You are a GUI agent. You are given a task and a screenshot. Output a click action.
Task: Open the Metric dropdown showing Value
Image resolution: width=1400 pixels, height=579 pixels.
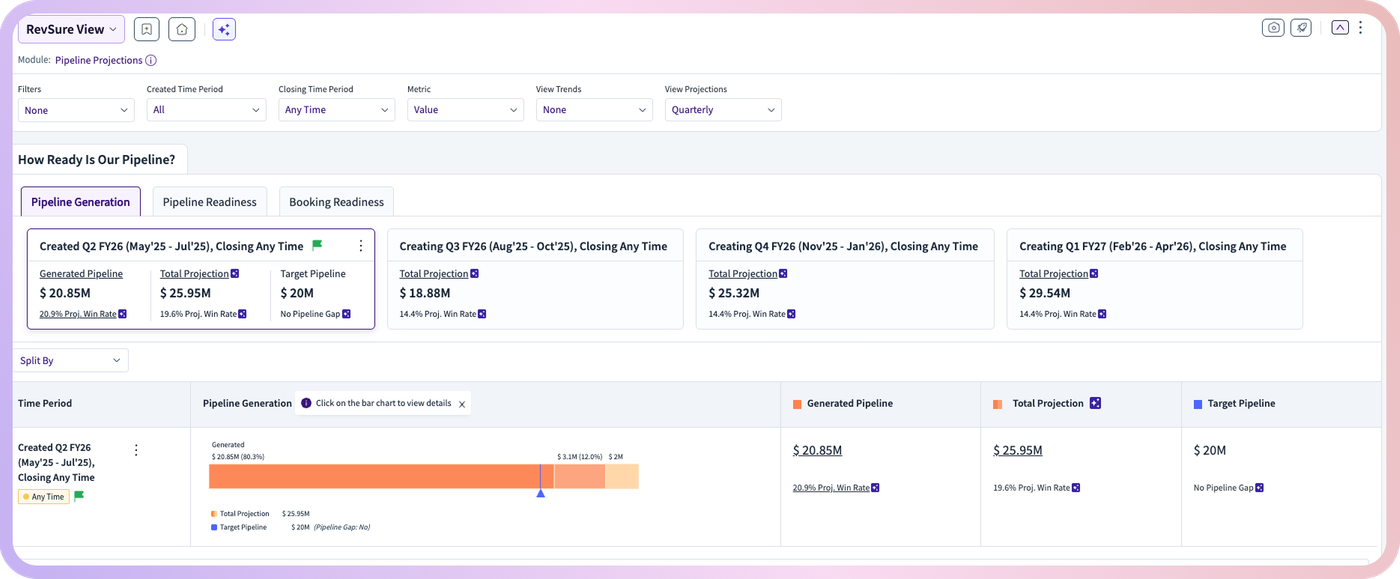pos(466,110)
